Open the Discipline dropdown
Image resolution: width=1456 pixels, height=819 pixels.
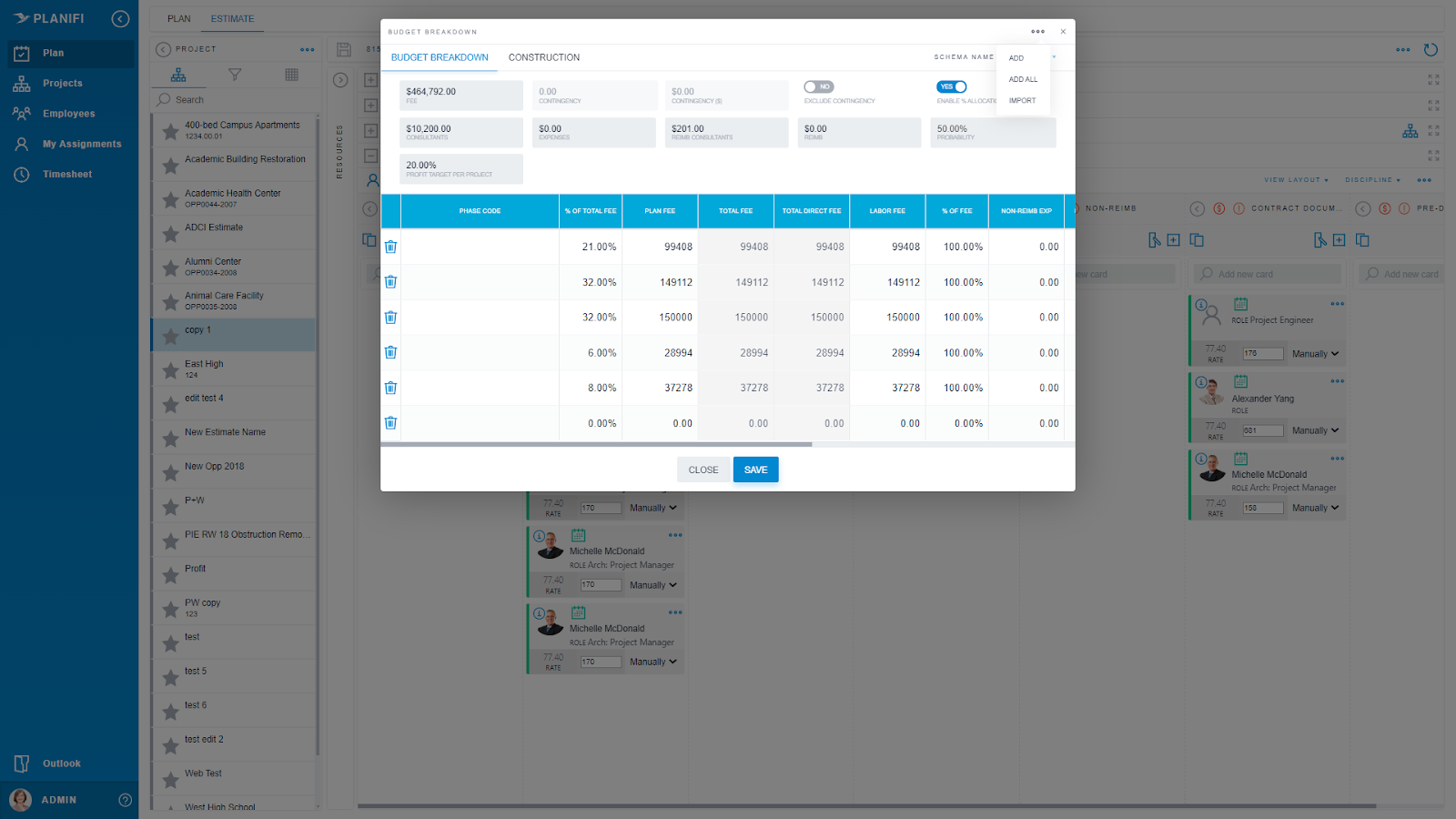click(x=1370, y=180)
